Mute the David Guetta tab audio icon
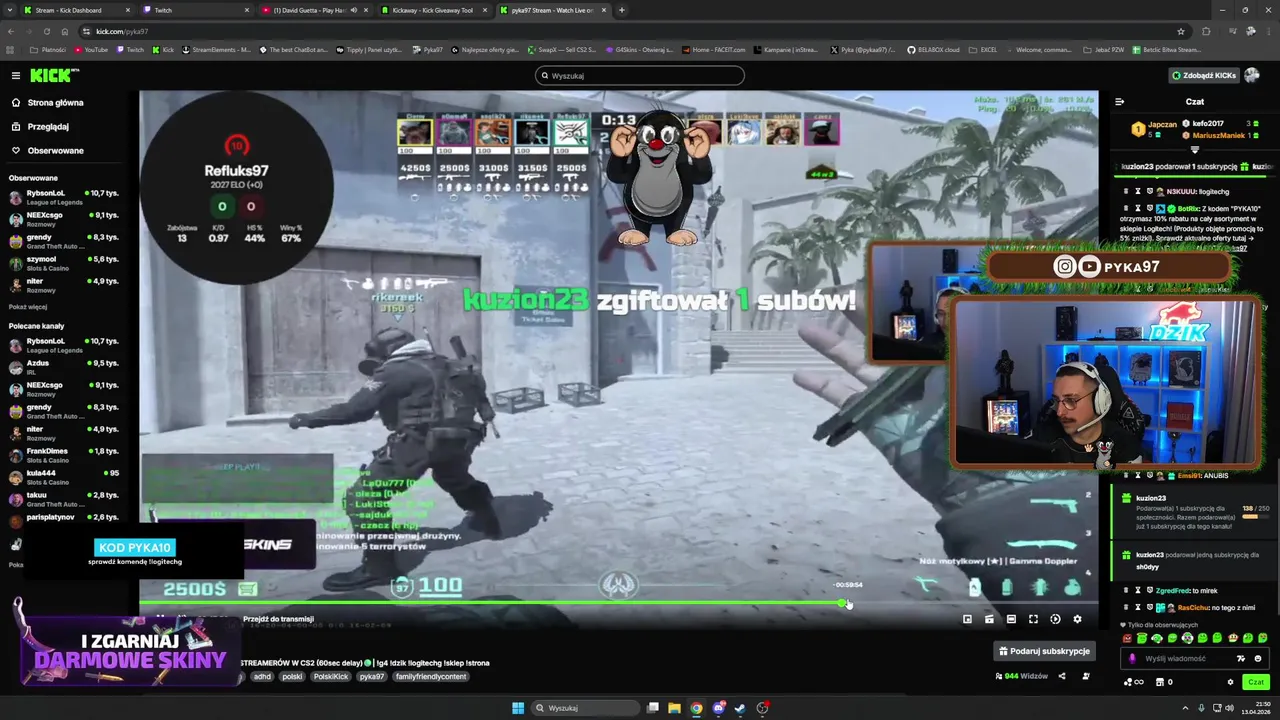The image size is (1280, 720). pyautogui.click(x=353, y=10)
